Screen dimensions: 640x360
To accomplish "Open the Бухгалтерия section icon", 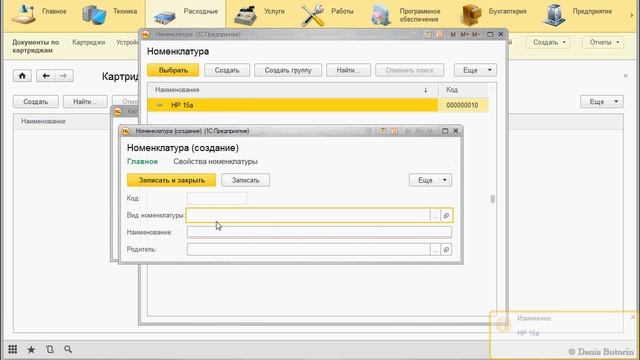I will (471, 15).
